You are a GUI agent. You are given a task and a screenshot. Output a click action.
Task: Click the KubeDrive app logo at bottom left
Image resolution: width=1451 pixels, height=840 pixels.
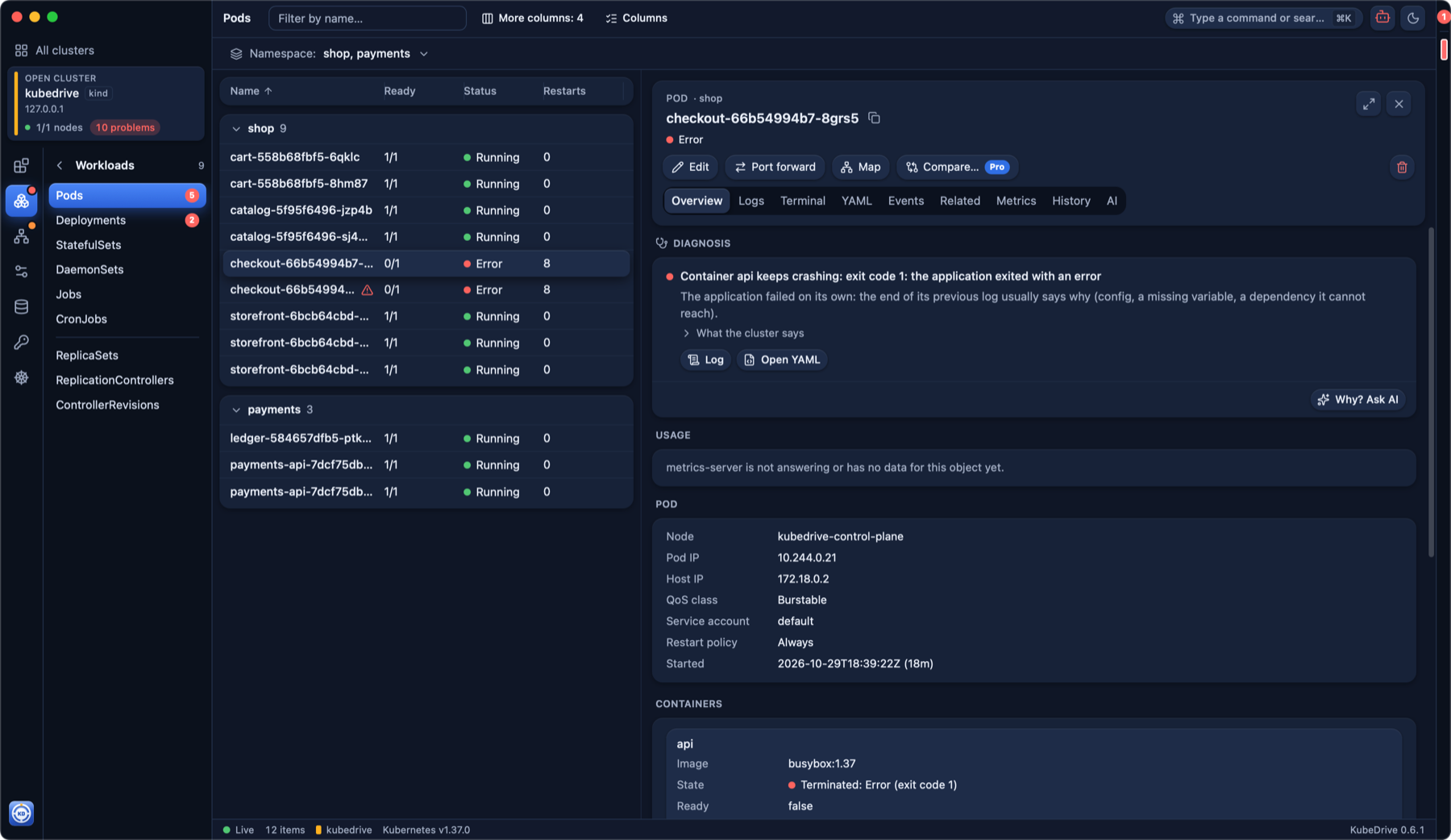[x=22, y=813]
